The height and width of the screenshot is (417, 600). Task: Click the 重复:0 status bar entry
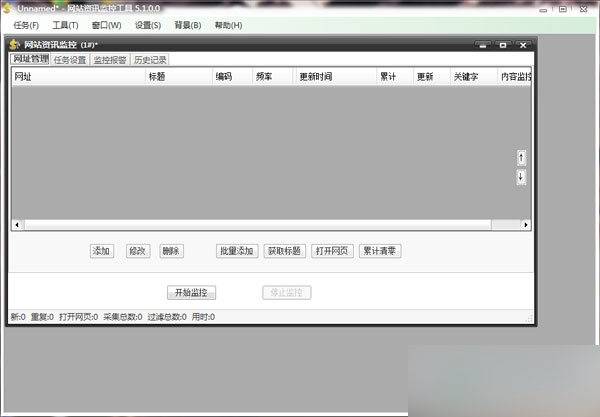(42, 317)
